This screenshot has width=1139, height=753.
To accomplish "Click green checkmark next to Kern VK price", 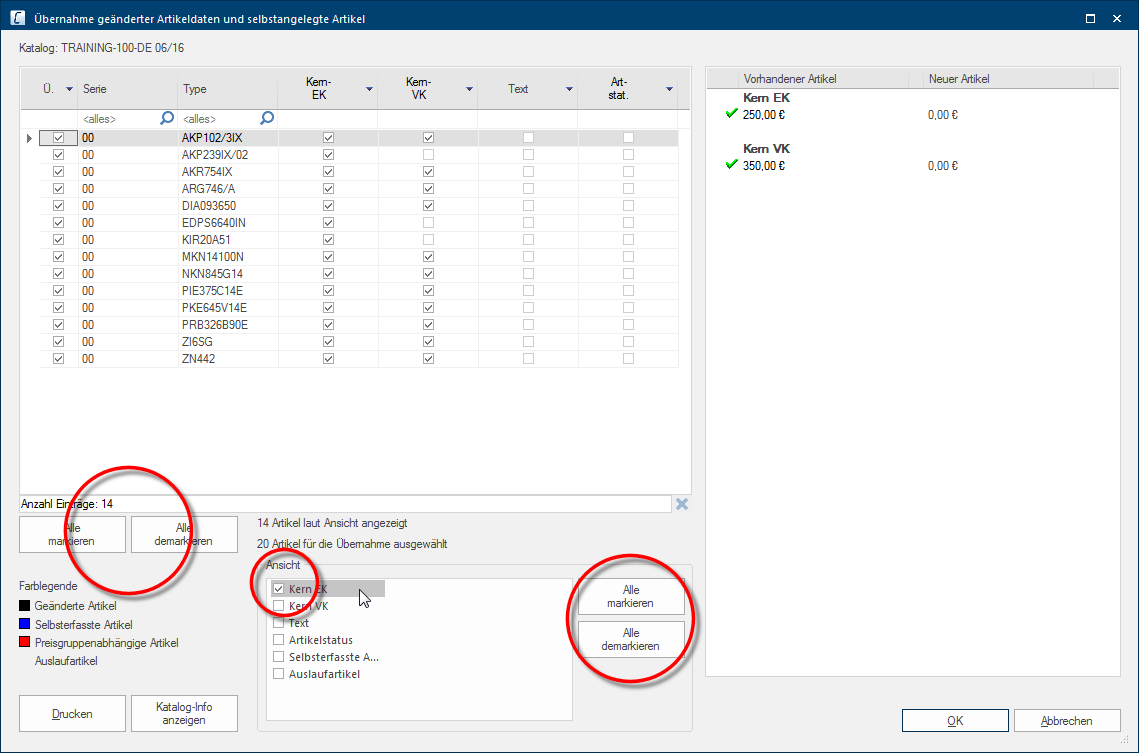I will point(731,165).
